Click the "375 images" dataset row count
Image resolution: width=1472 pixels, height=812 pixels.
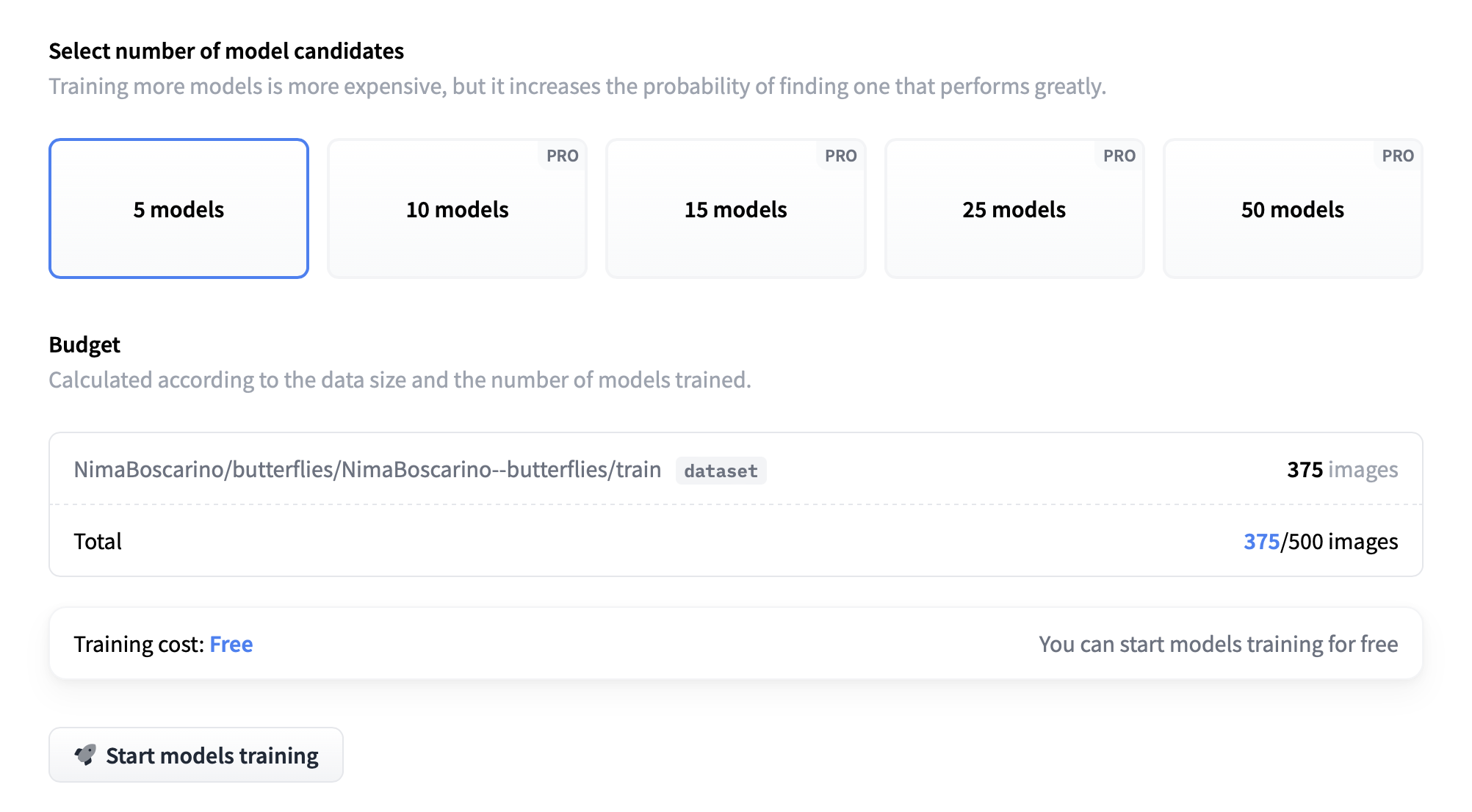coord(1342,470)
